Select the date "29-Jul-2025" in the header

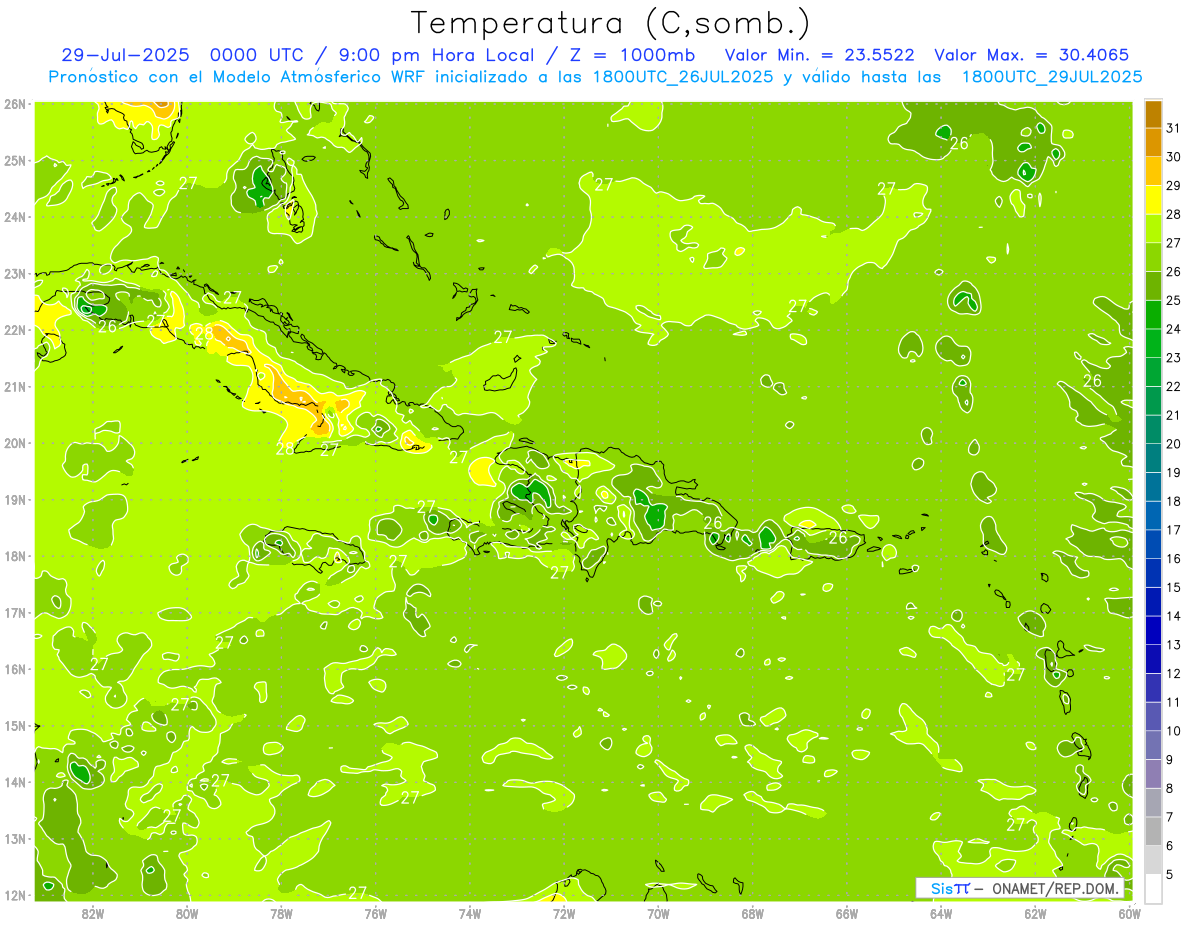click(x=123, y=55)
